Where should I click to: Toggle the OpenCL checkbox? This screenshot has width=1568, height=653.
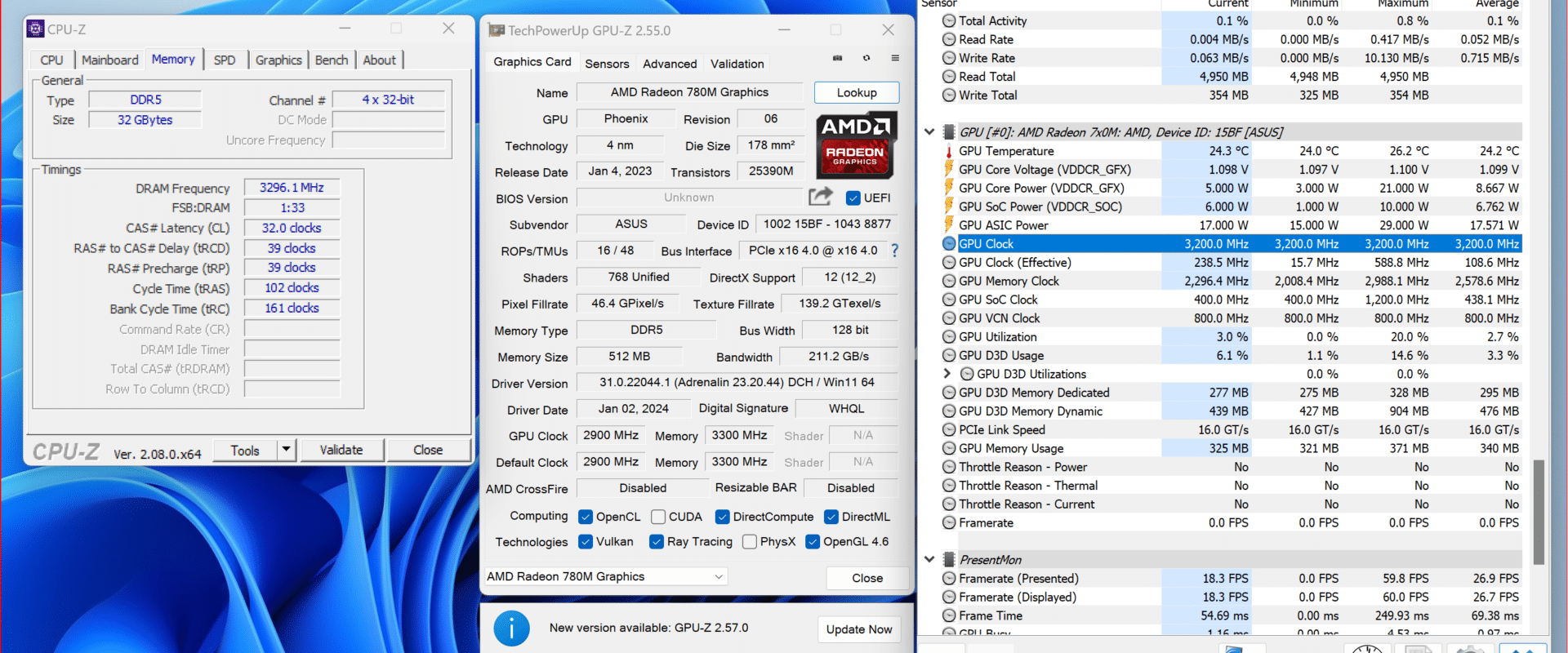click(586, 517)
